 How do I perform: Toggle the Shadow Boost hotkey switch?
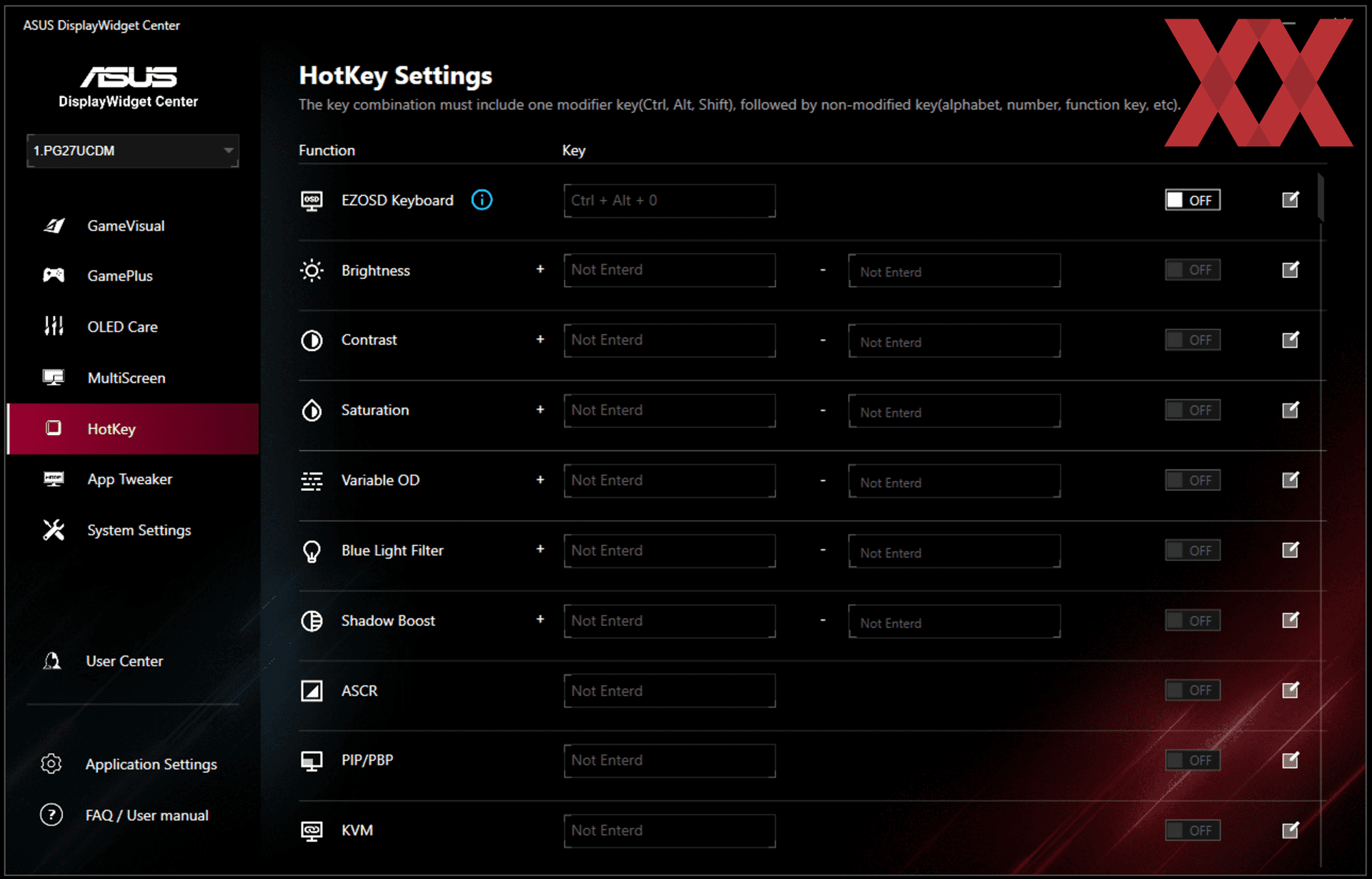coord(1193,620)
